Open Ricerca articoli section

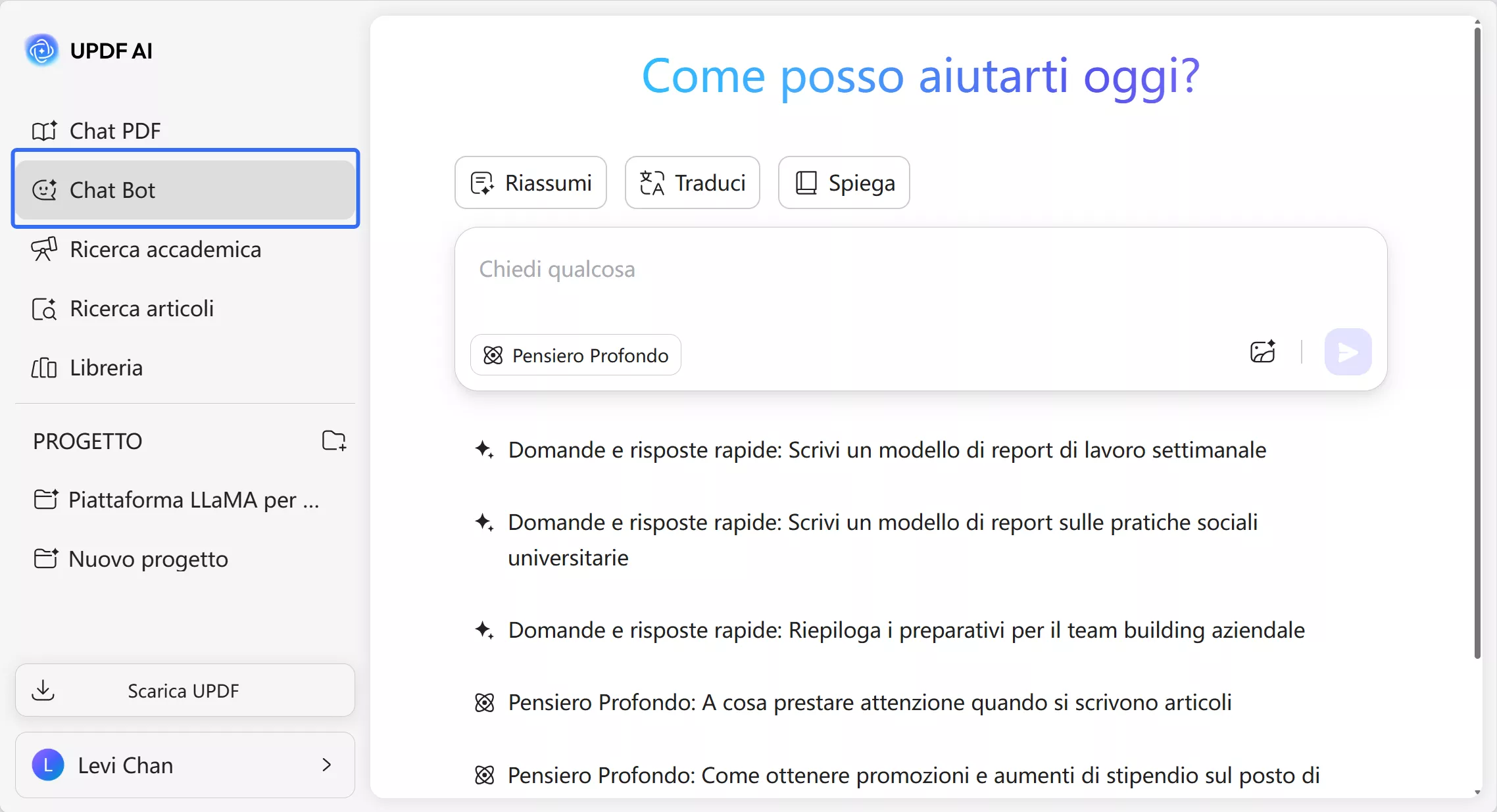coord(141,308)
